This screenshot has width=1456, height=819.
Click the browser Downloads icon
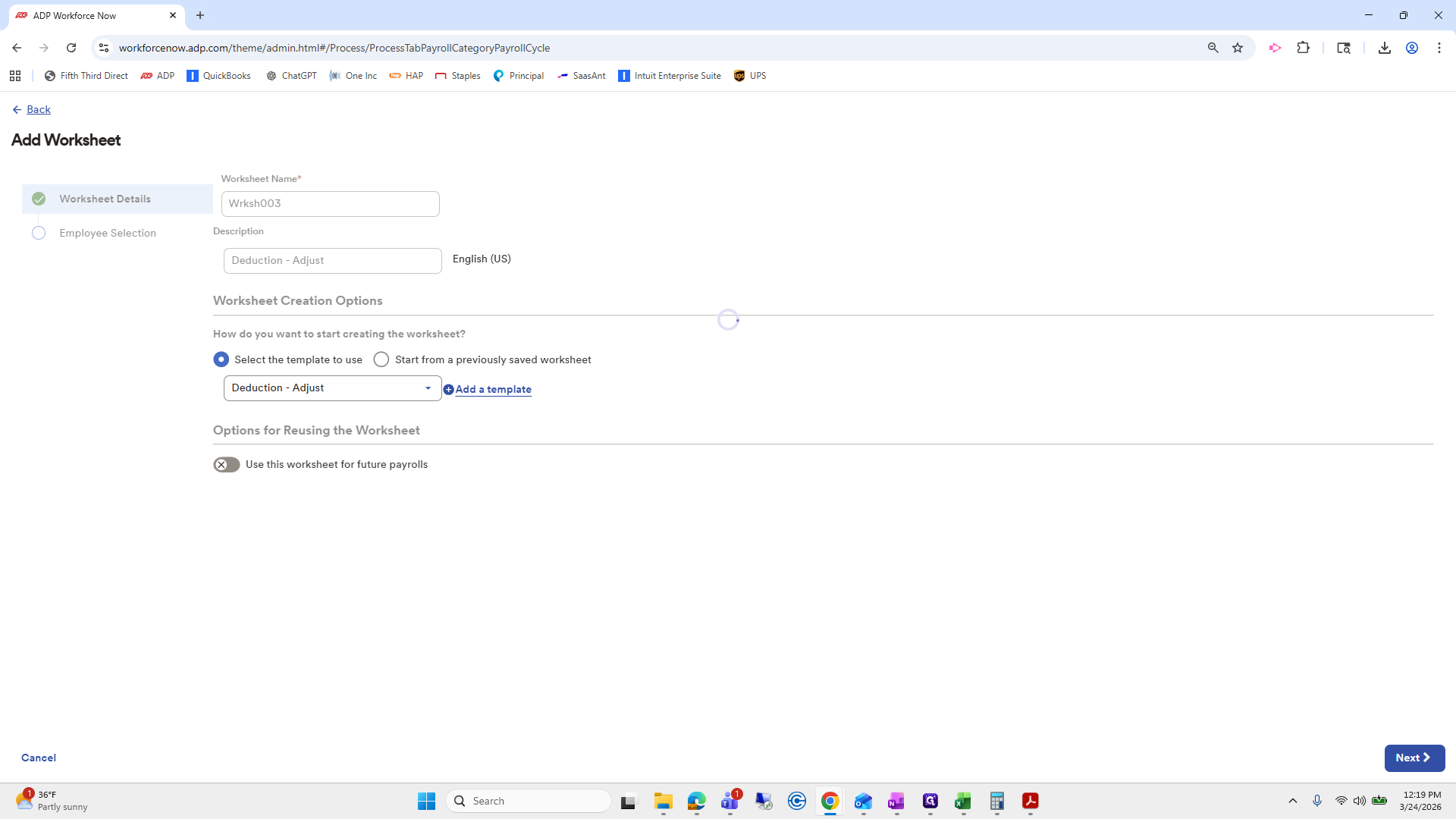coord(1385,47)
